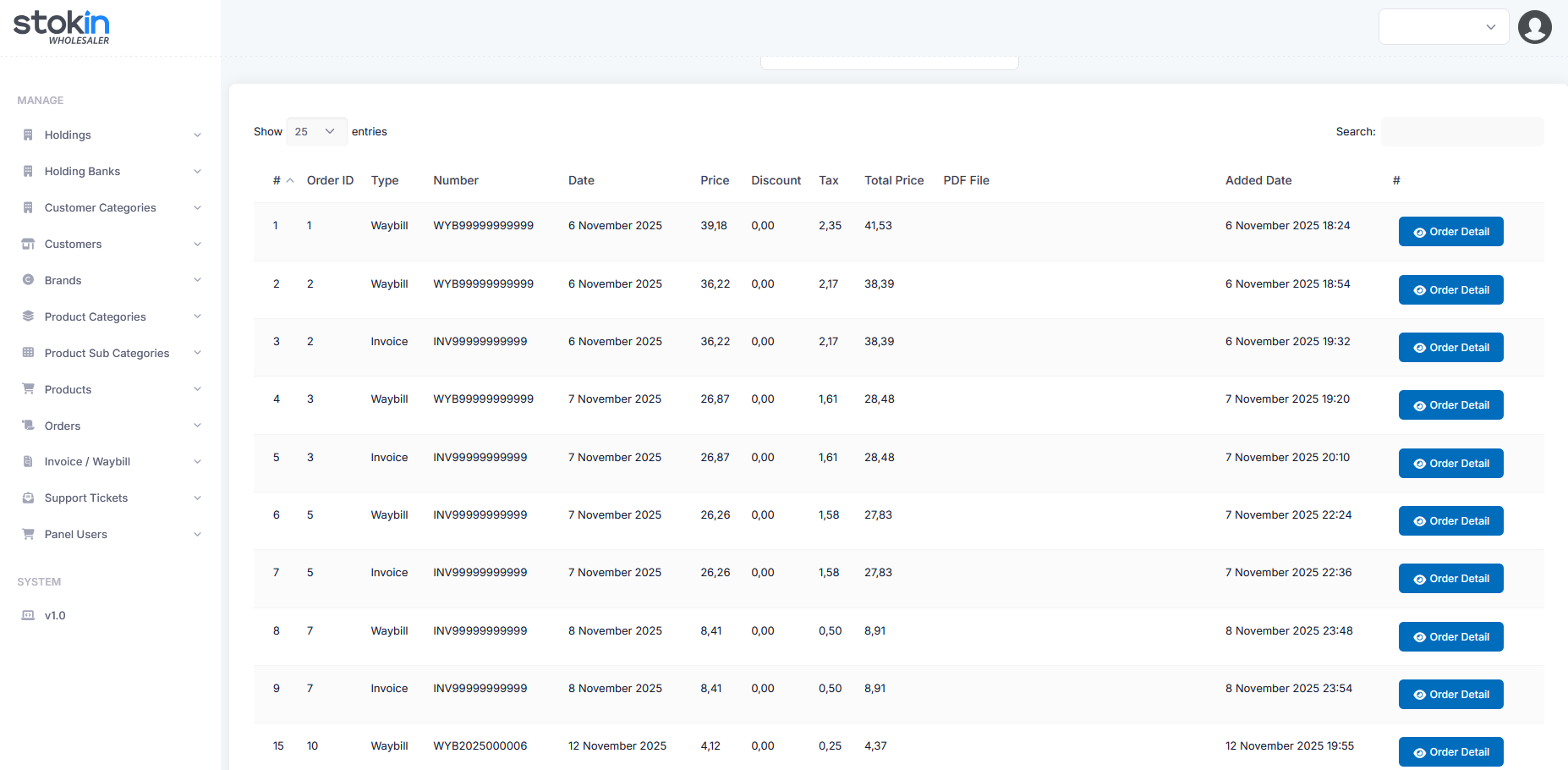The image size is (1568, 770).
Task: Click the v1.0 system icon
Action: tap(28, 615)
